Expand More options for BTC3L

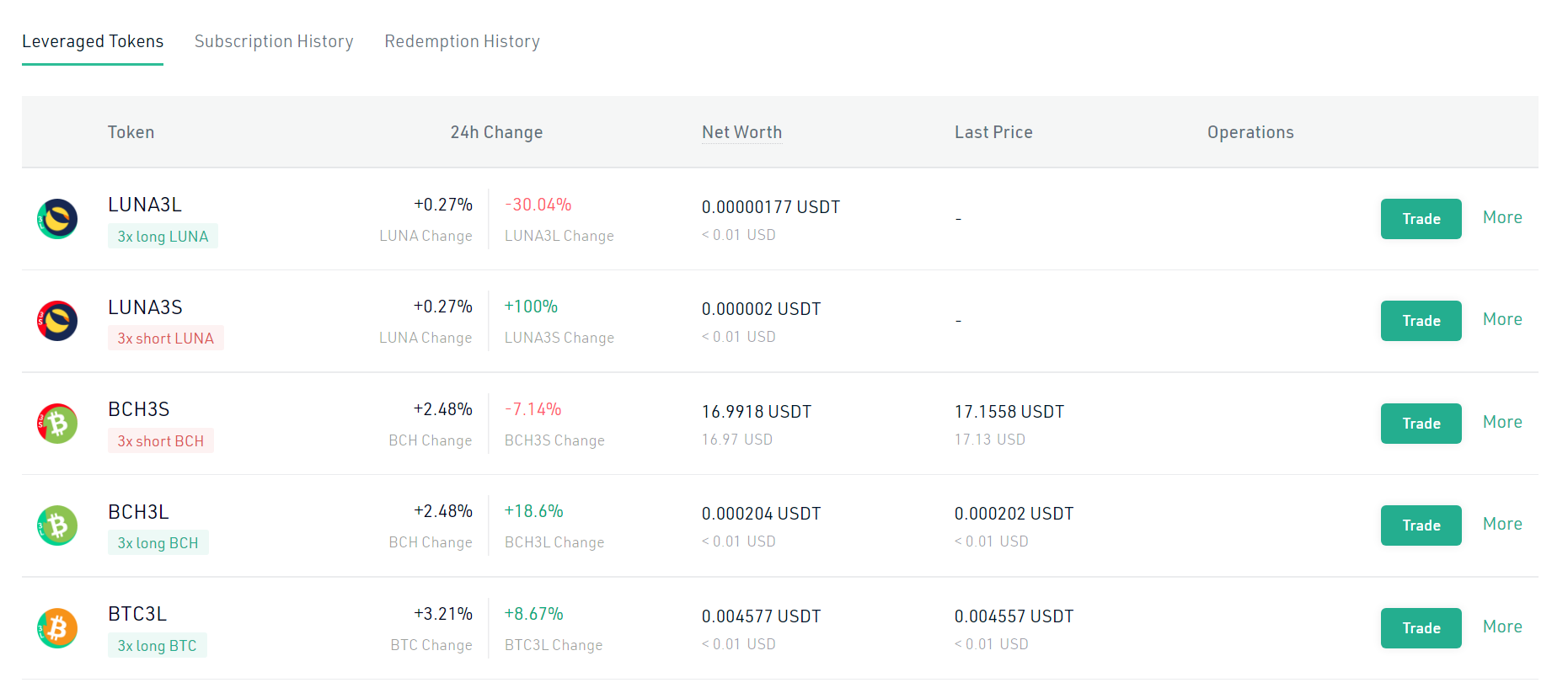click(1502, 627)
